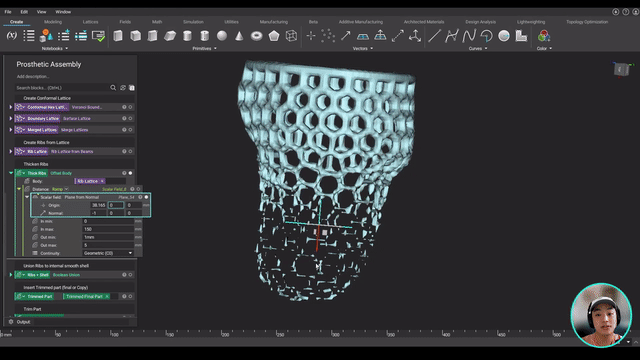Expand the Rib Lattice block
This screenshot has width=640, height=360.
pyautogui.click(x=11, y=151)
